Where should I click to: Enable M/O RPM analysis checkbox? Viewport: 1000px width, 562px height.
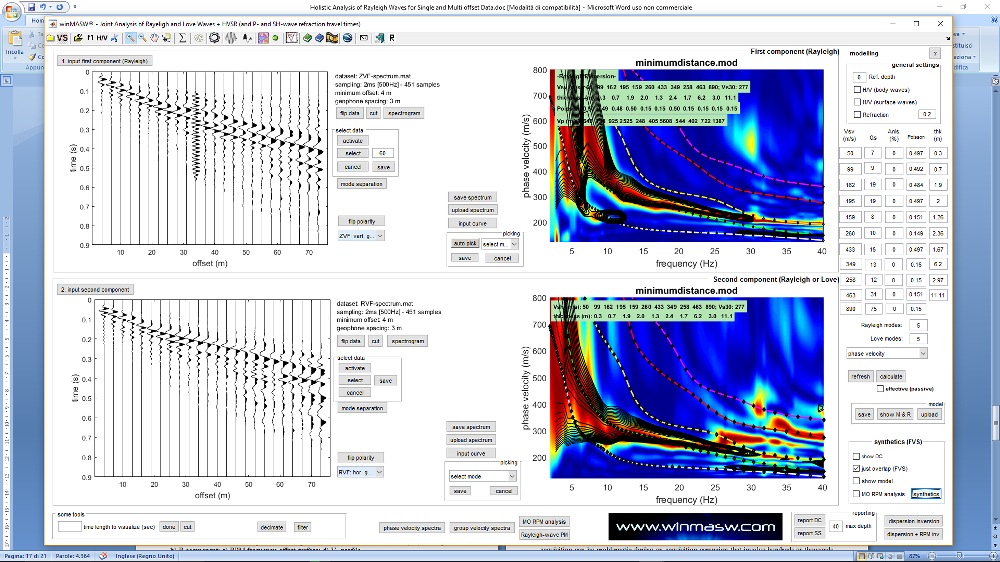point(857,494)
